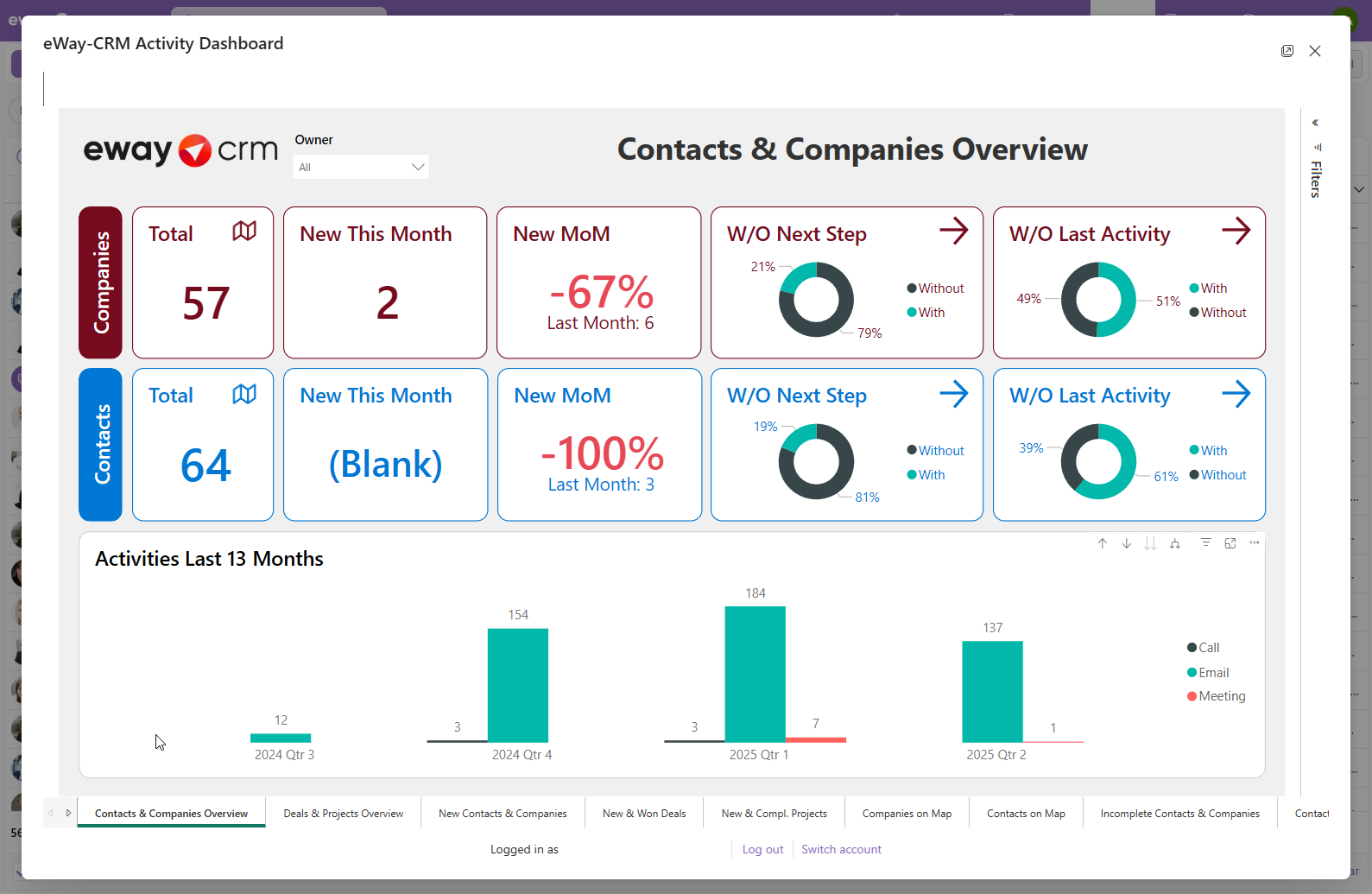Click Companies New This Month value 2
The image size is (1372, 894).
388,303
